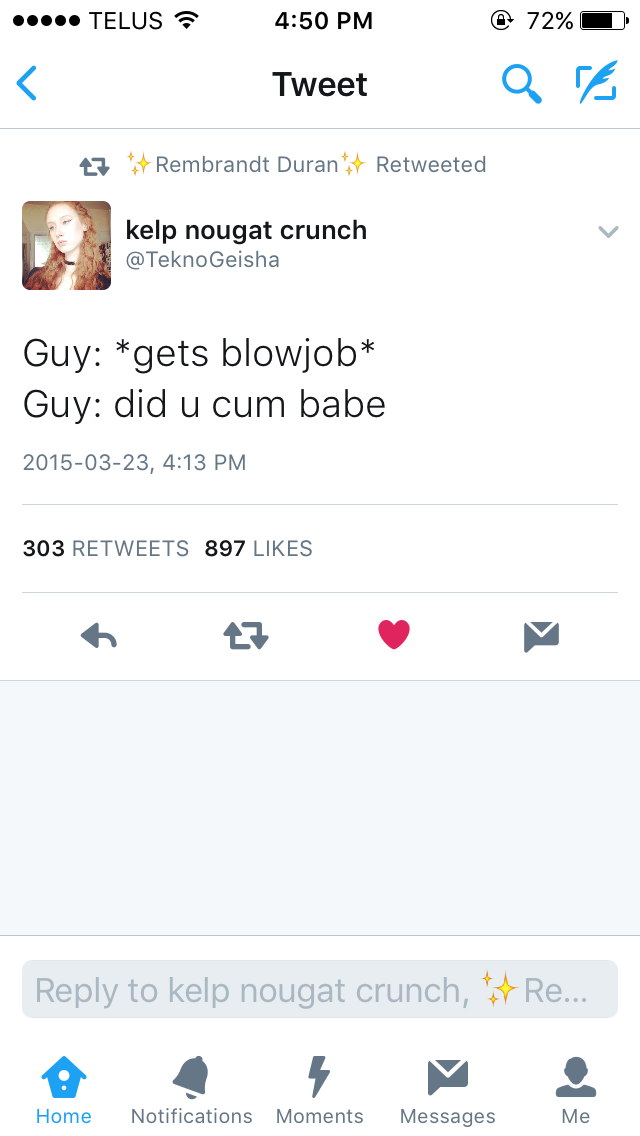640x1136 pixels.
Task: Open Rembrandt Duran retweeter profile
Action: [x=246, y=164]
